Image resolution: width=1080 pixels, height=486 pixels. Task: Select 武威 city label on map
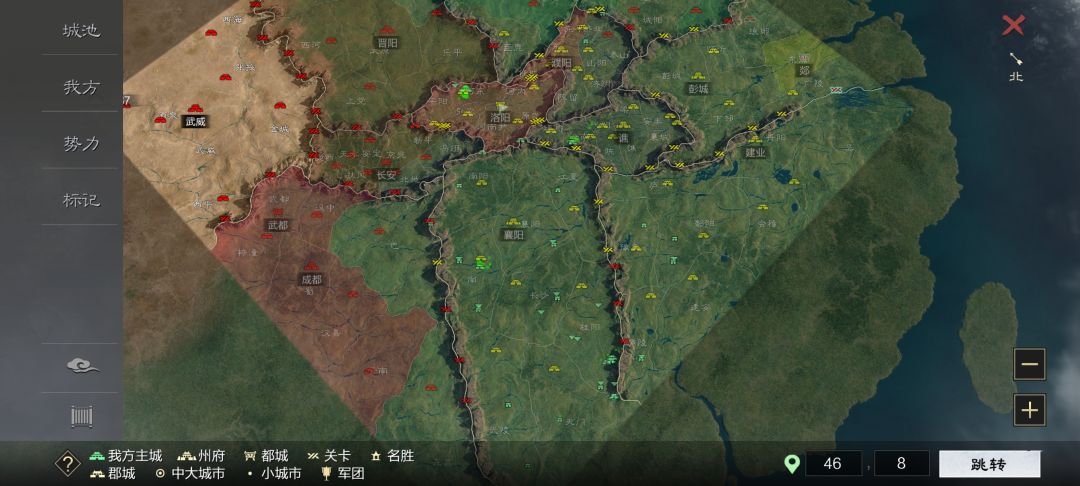click(x=195, y=122)
